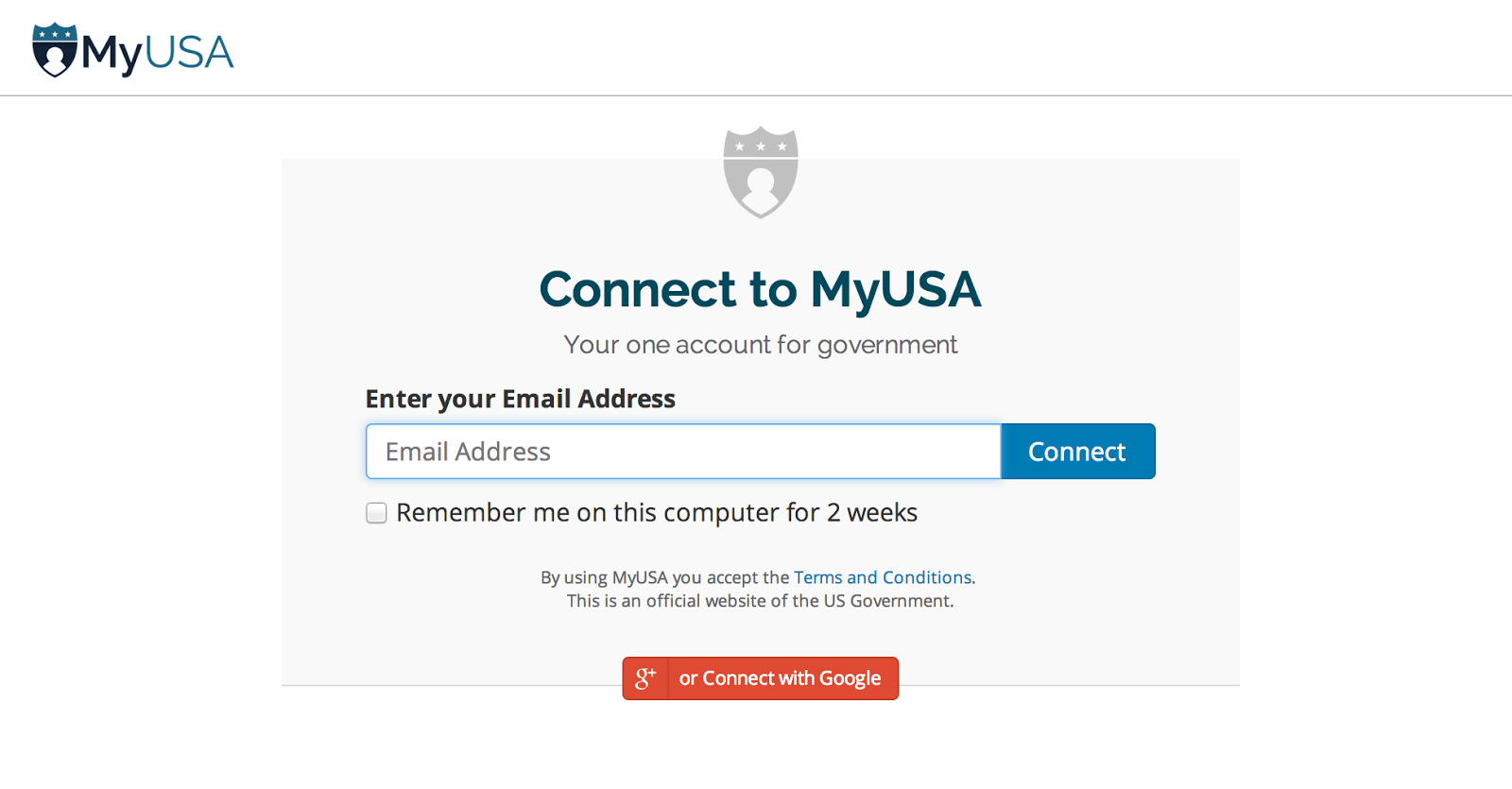This screenshot has width=1512, height=789.
Task: Click "US Government" words in footer notice
Action: click(x=887, y=601)
